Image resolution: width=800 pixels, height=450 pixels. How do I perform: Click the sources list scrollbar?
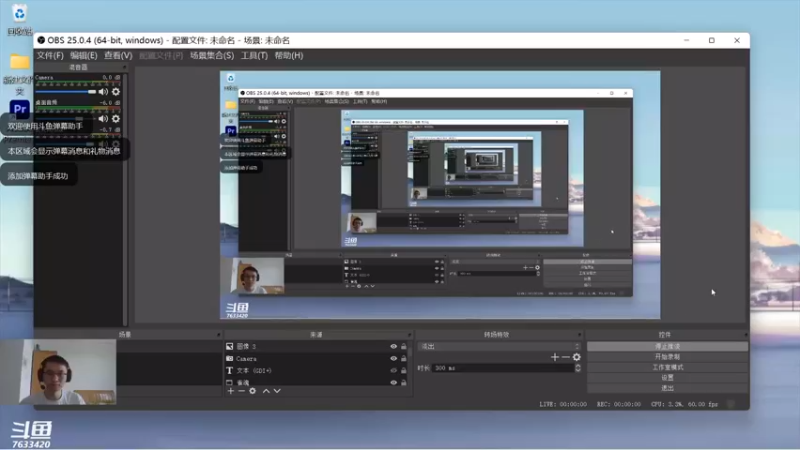tap(410, 365)
